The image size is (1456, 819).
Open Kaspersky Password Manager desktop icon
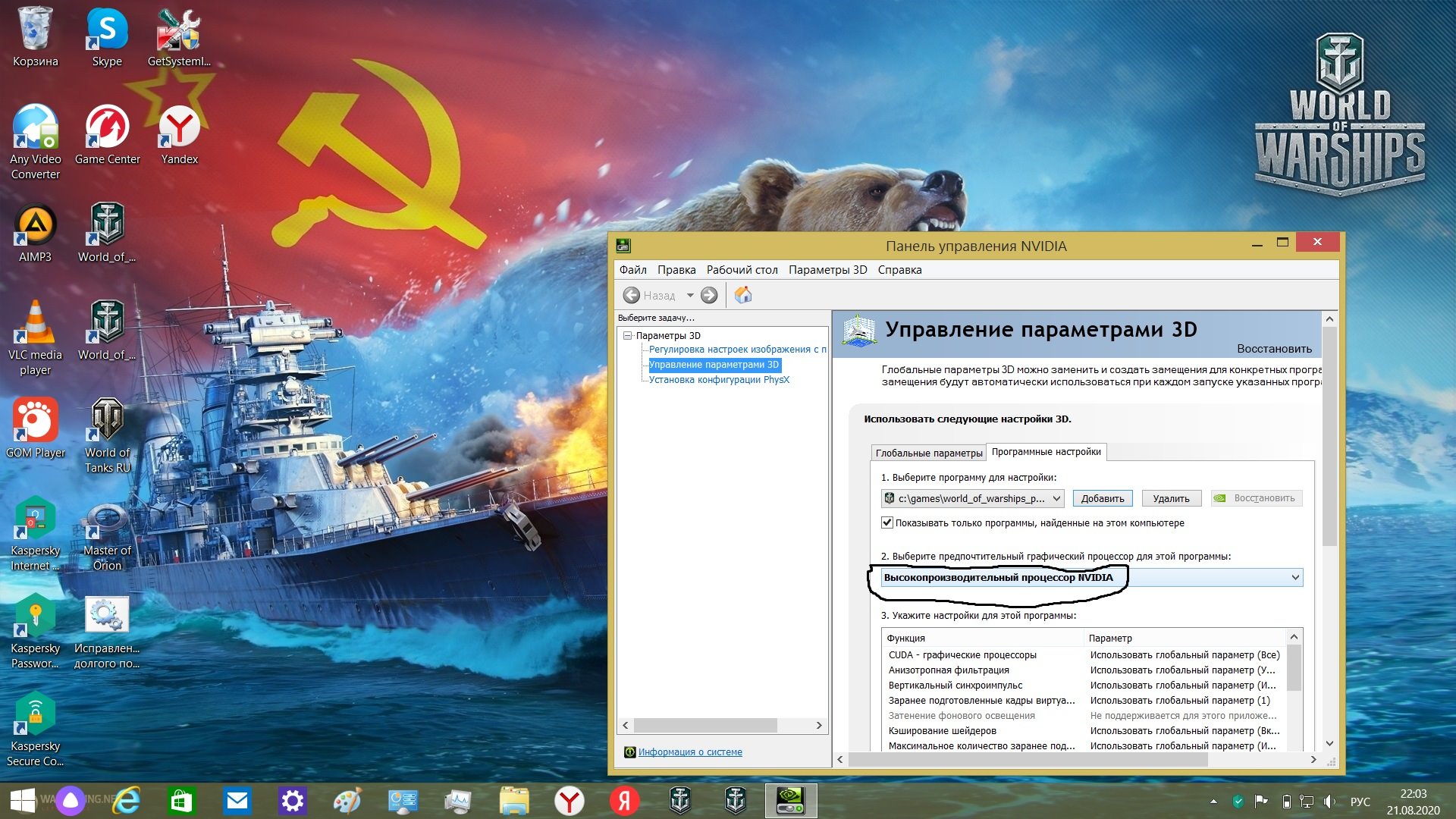pyautogui.click(x=35, y=631)
